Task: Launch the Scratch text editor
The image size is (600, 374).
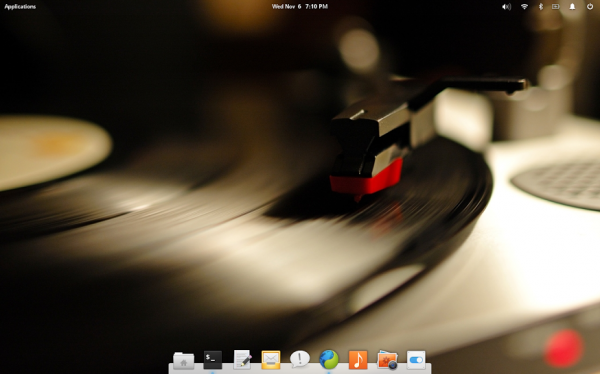Action: pyautogui.click(x=242, y=359)
